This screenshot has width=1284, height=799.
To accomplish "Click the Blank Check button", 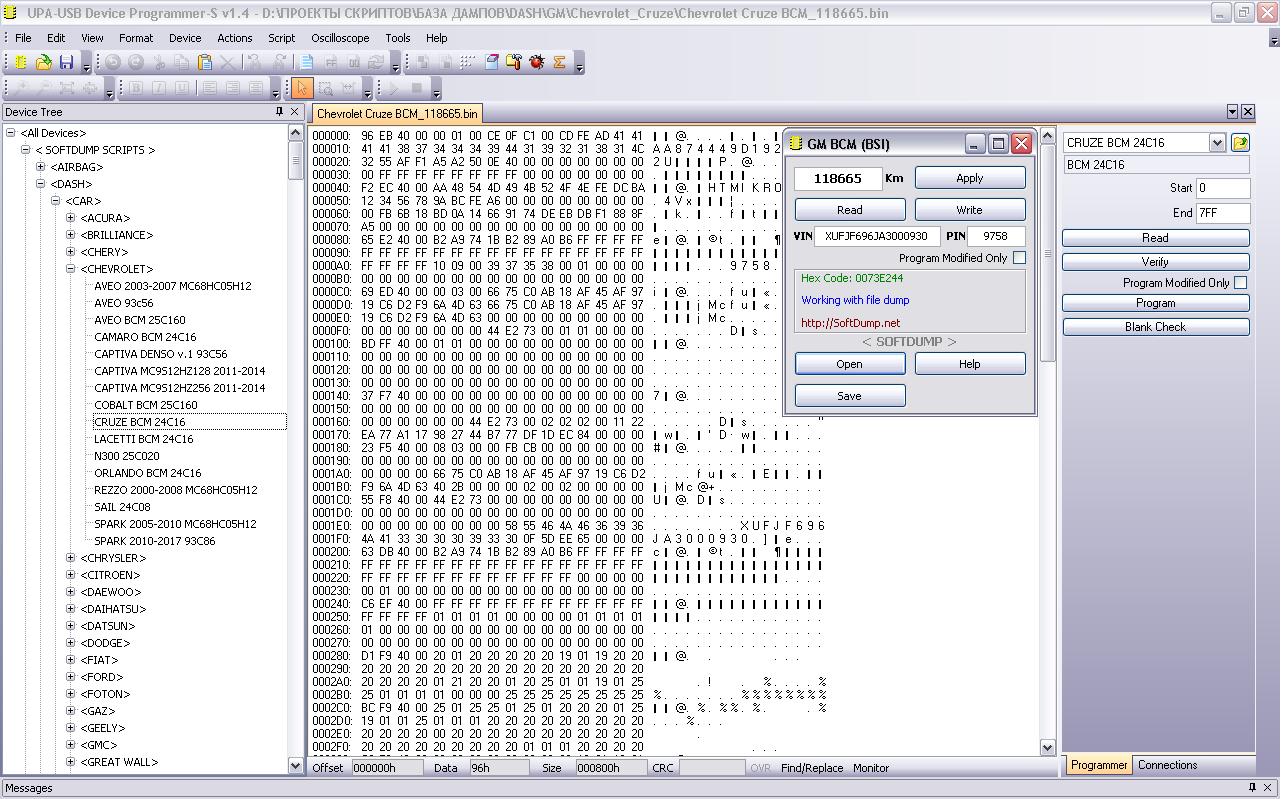I will point(1156,327).
